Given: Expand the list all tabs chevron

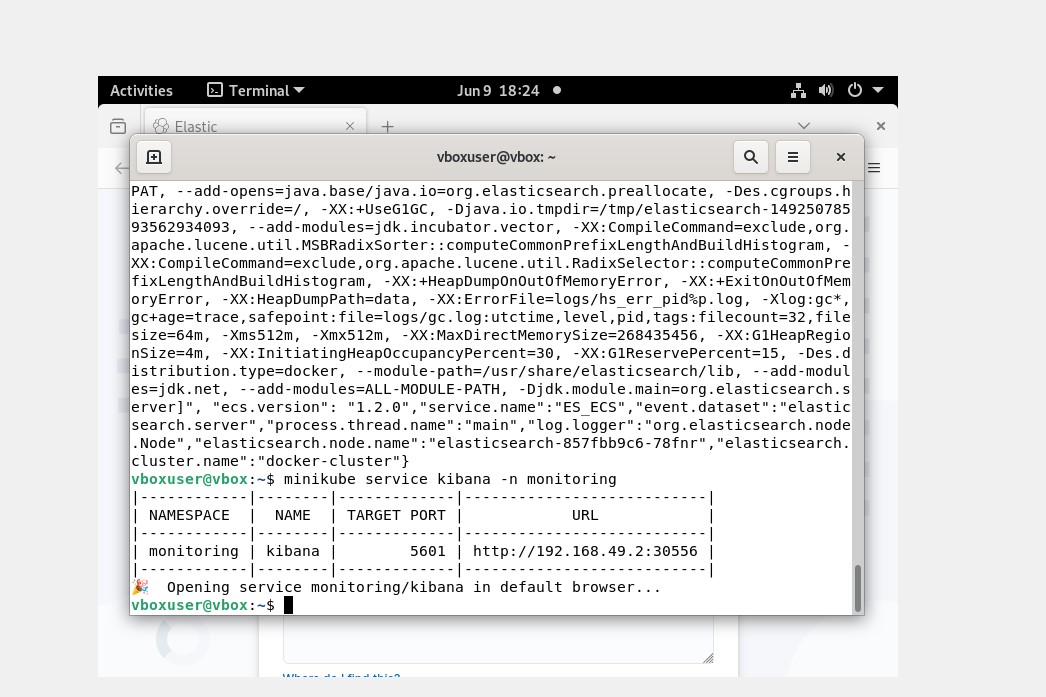Looking at the screenshot, I should click(x=803, y=126).
